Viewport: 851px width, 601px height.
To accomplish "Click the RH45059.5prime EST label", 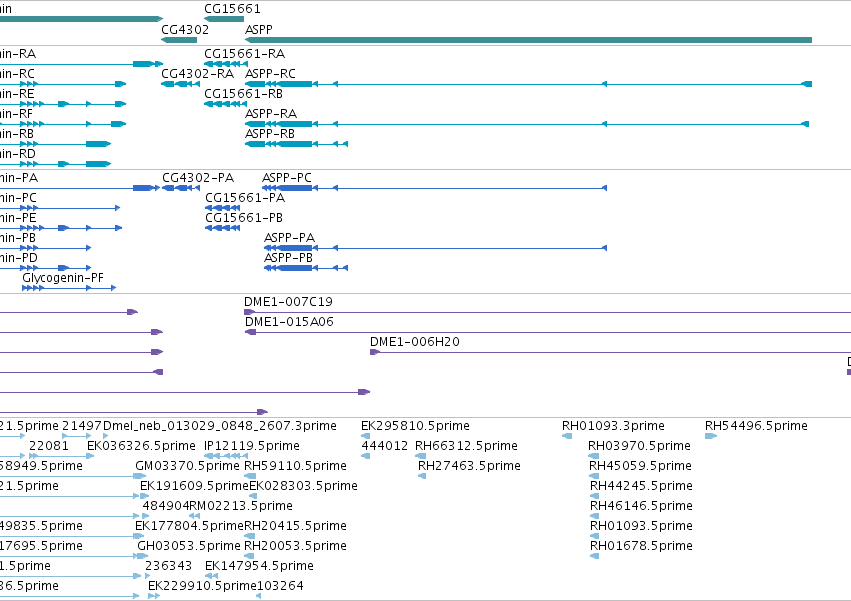I will pyautogui.click(x=640, y=466).
